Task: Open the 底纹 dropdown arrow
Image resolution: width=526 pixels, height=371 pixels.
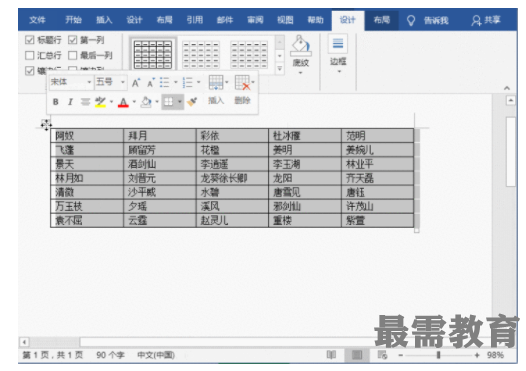Action: pyautogui.click(x=301, y=73)
